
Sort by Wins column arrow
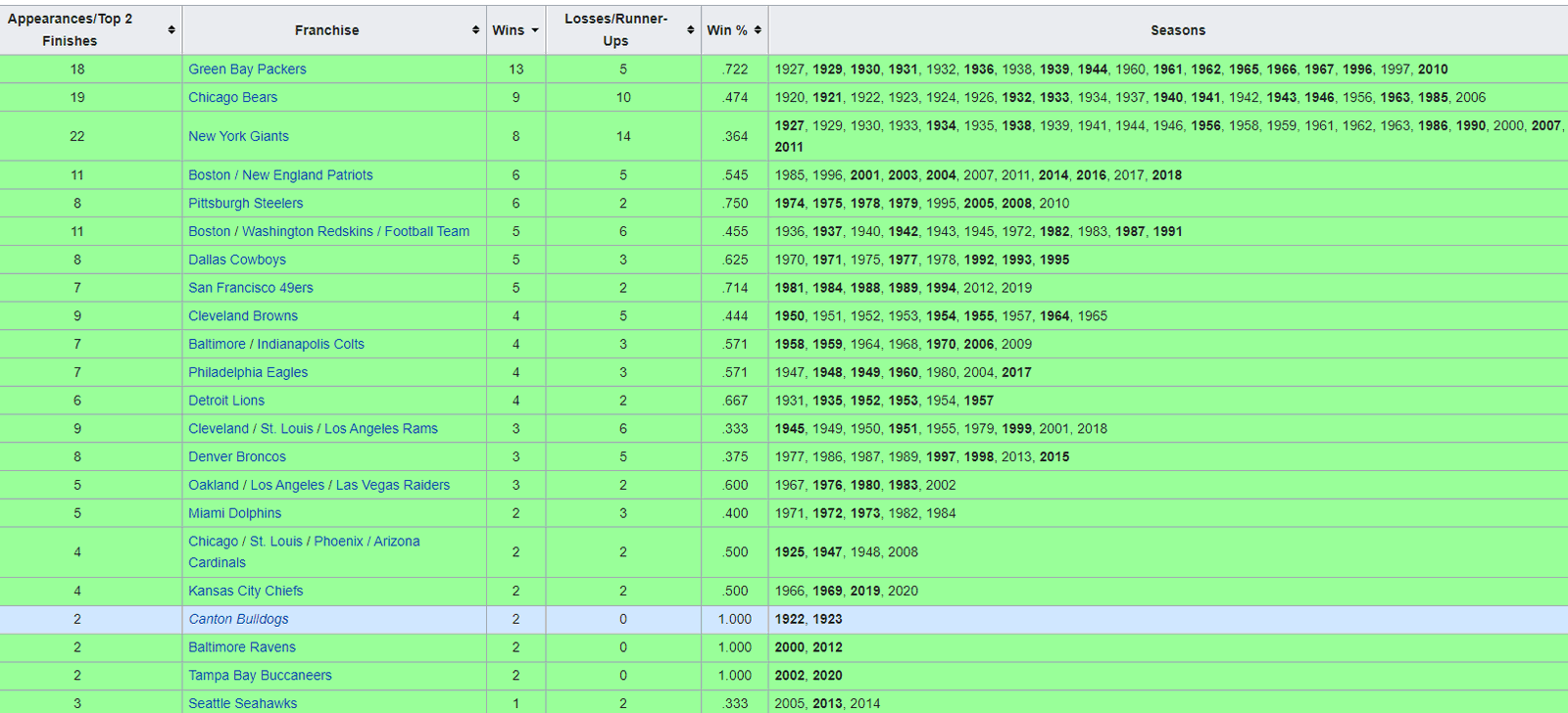tap(535, 30)
